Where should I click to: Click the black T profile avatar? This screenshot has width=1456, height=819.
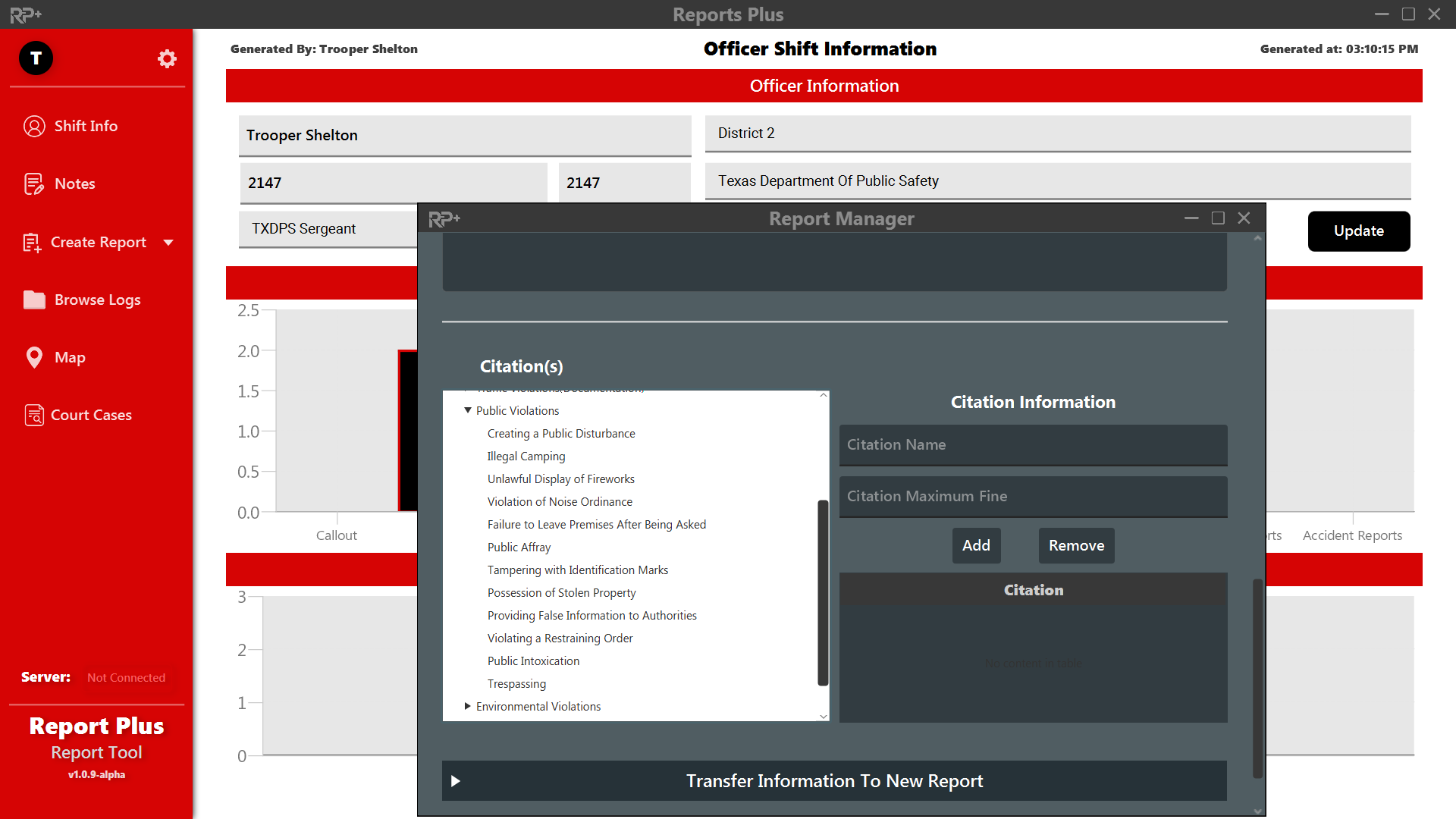[36, 58]
